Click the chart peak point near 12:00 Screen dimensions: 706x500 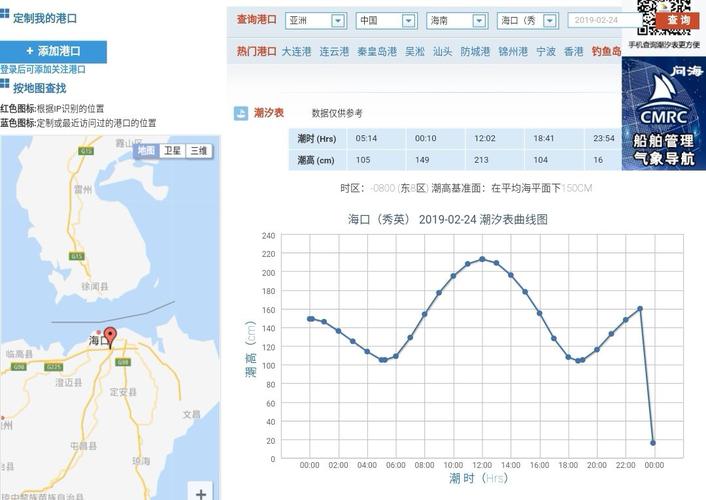(x=482, y=259)
